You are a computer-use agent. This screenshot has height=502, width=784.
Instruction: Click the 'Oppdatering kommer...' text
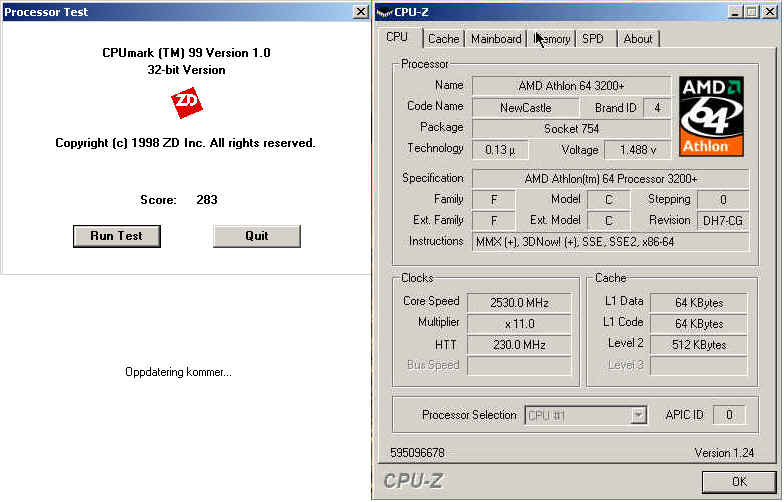[178, 372]
